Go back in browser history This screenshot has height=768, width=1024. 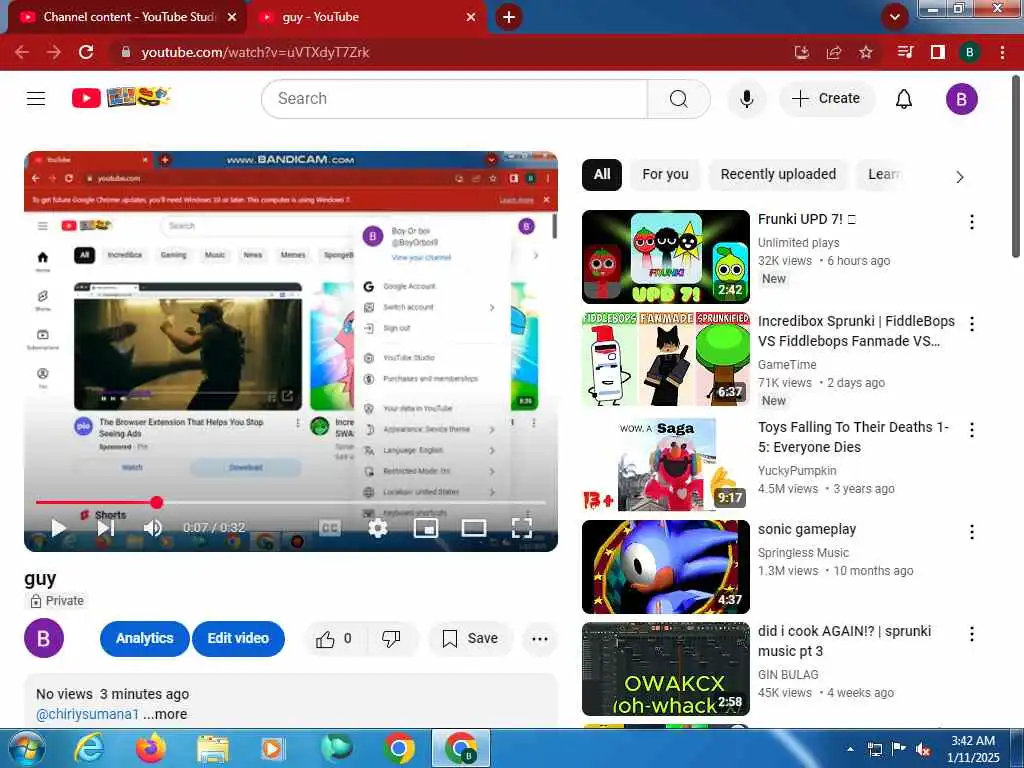tap(22, 52)
